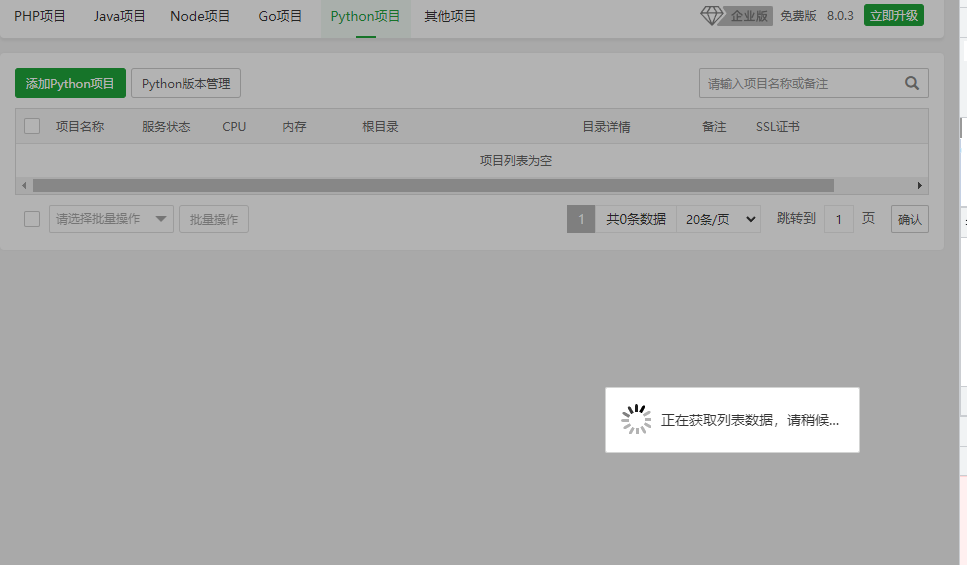Click the enterprise diamond icon
This screenshot has width=967, height=565.
(x=712, y=15)
